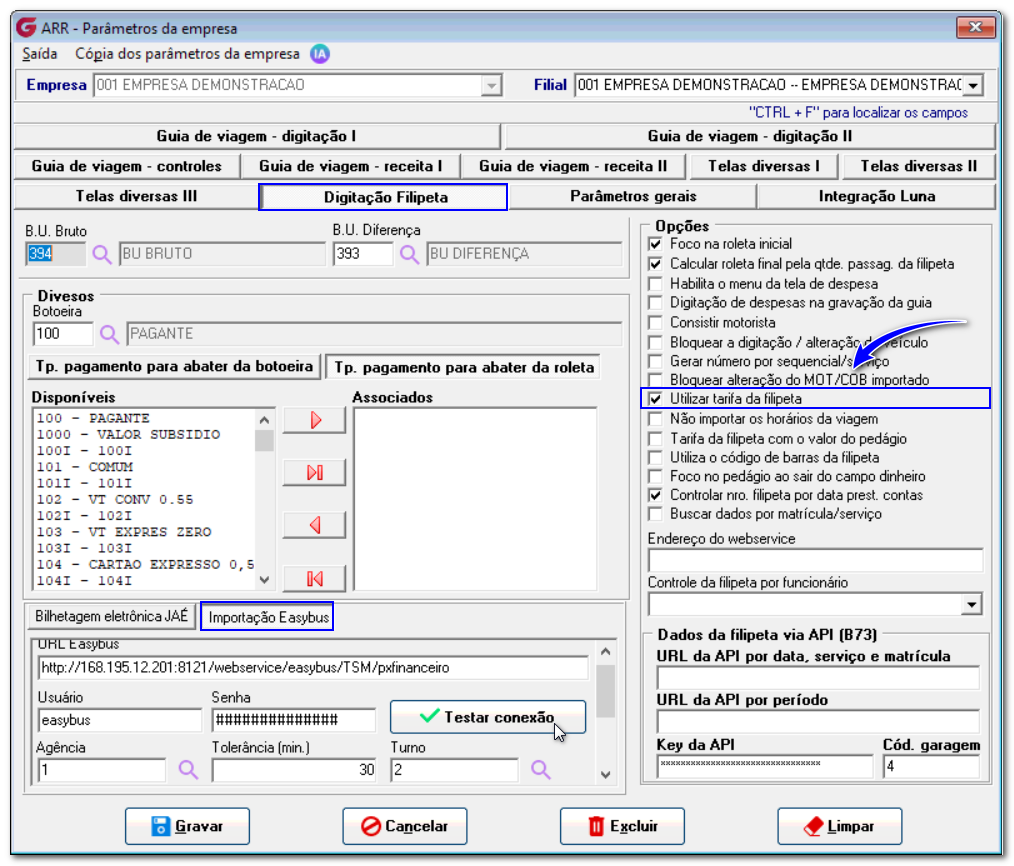This screenshot has width=1014, height=866.
Task: Check Utiliza o código de barras da filipeta
Action: [656, 458]
